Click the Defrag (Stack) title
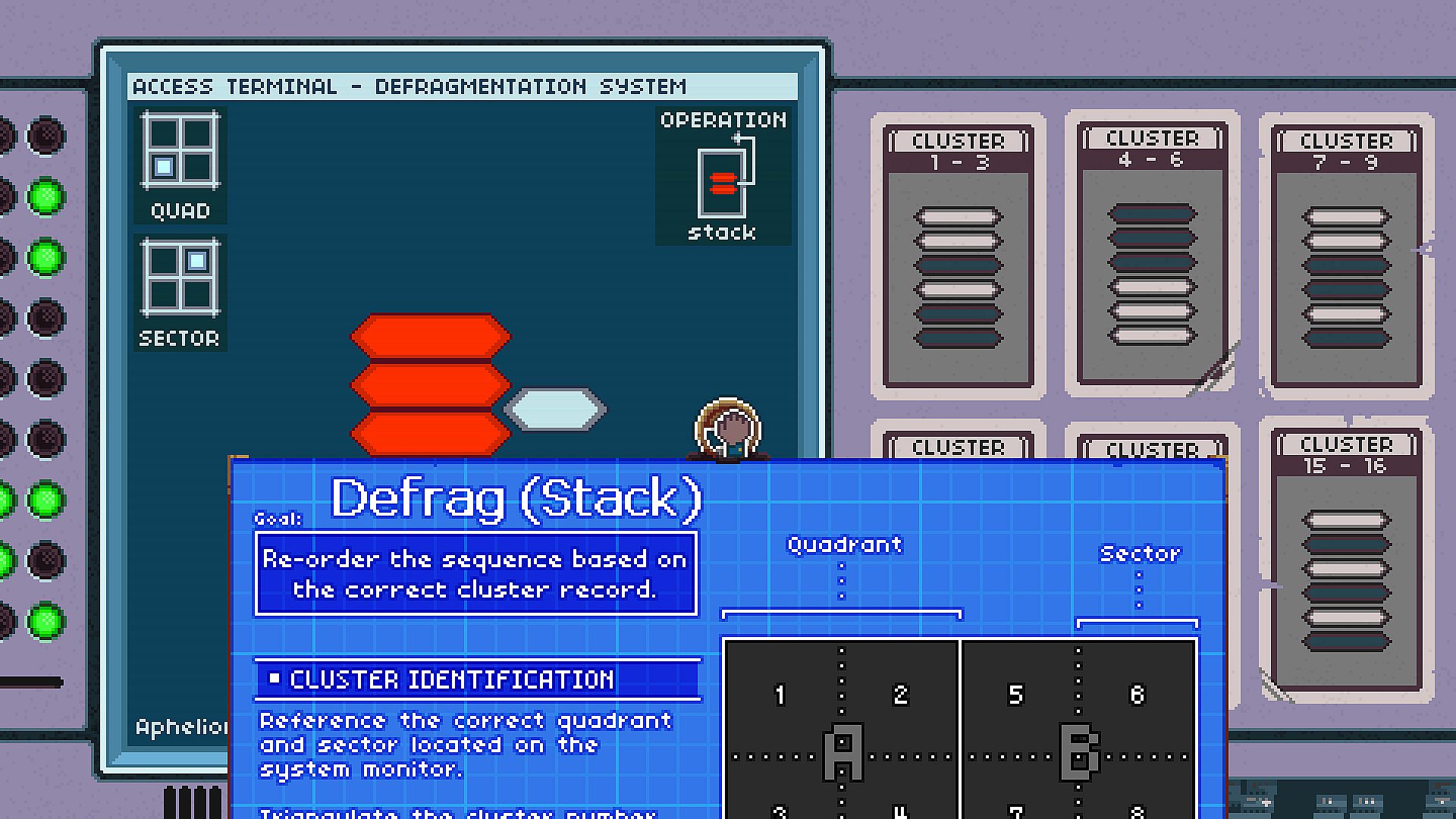This screenshot has height=819, width=1456. (x=516, y=498)
